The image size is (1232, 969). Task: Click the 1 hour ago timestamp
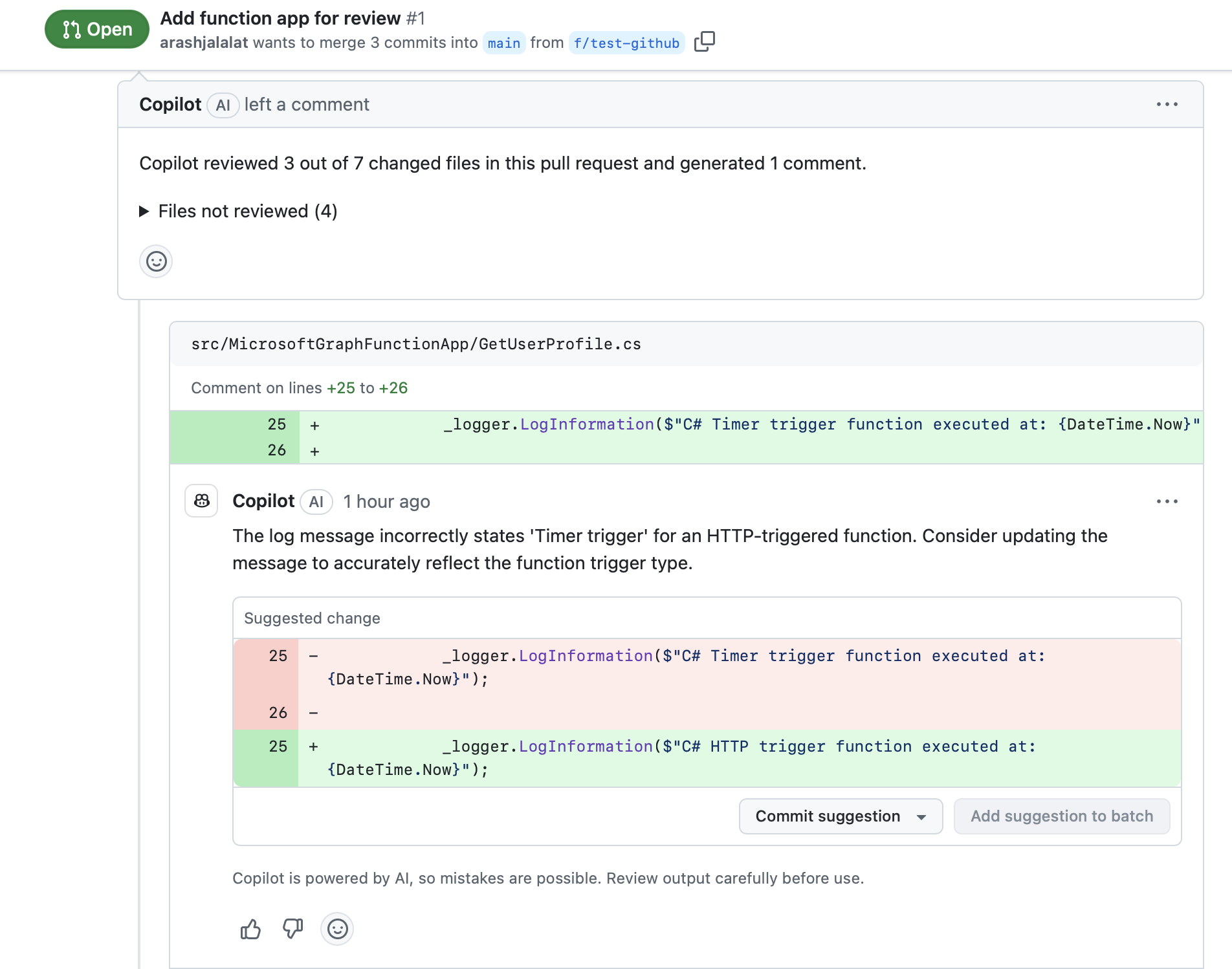386,502
